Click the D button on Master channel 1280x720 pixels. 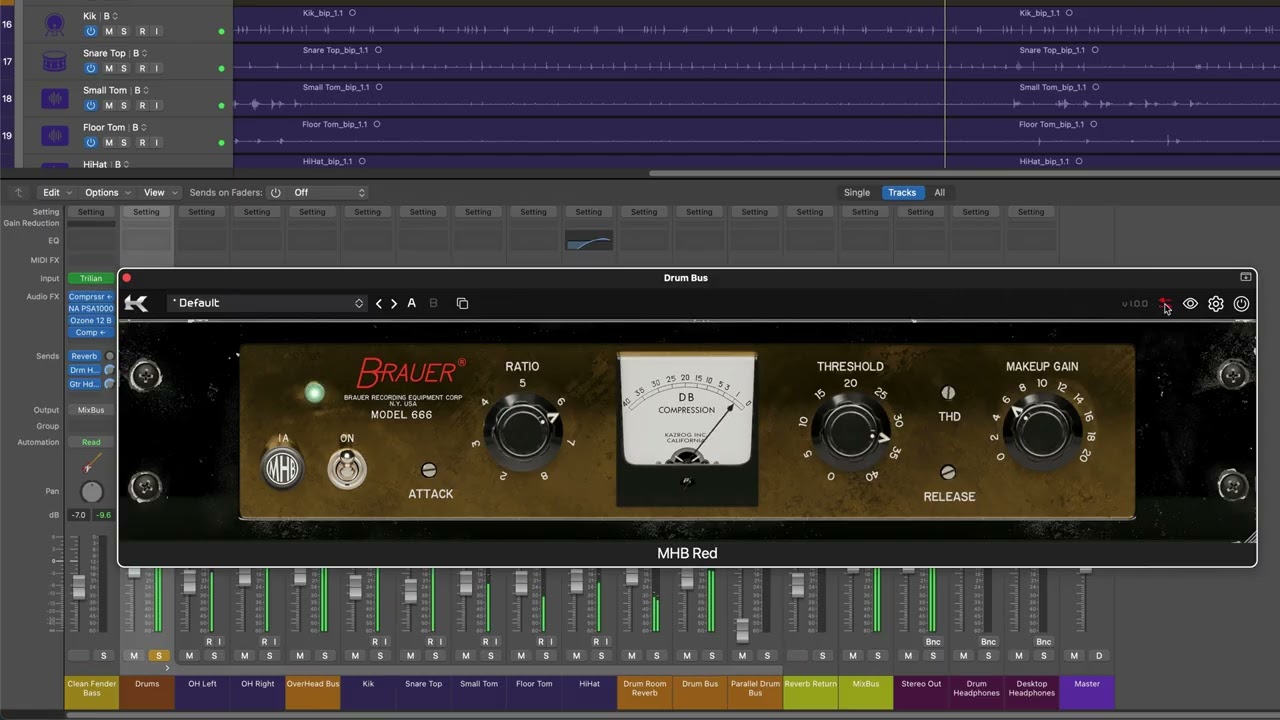pyautogui.click(x=1099, y=656)
